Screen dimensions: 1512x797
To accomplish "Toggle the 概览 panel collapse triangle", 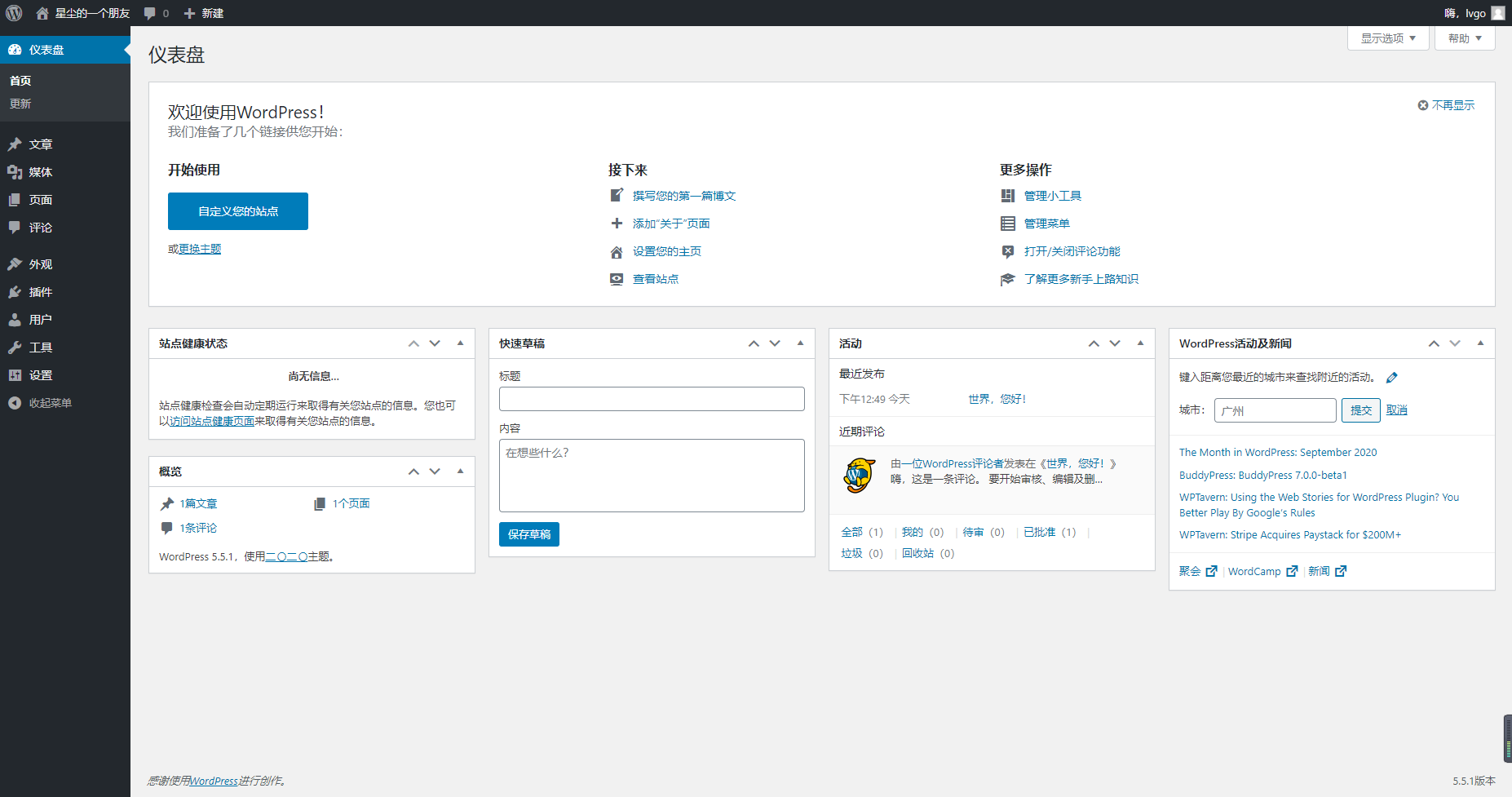I will click(x=460, y=472).
